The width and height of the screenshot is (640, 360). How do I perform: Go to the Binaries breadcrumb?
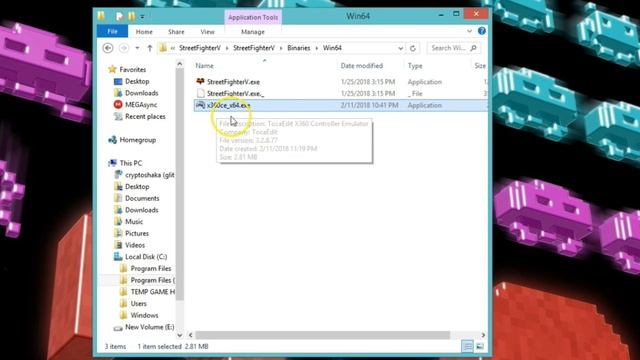coord(299,48)
